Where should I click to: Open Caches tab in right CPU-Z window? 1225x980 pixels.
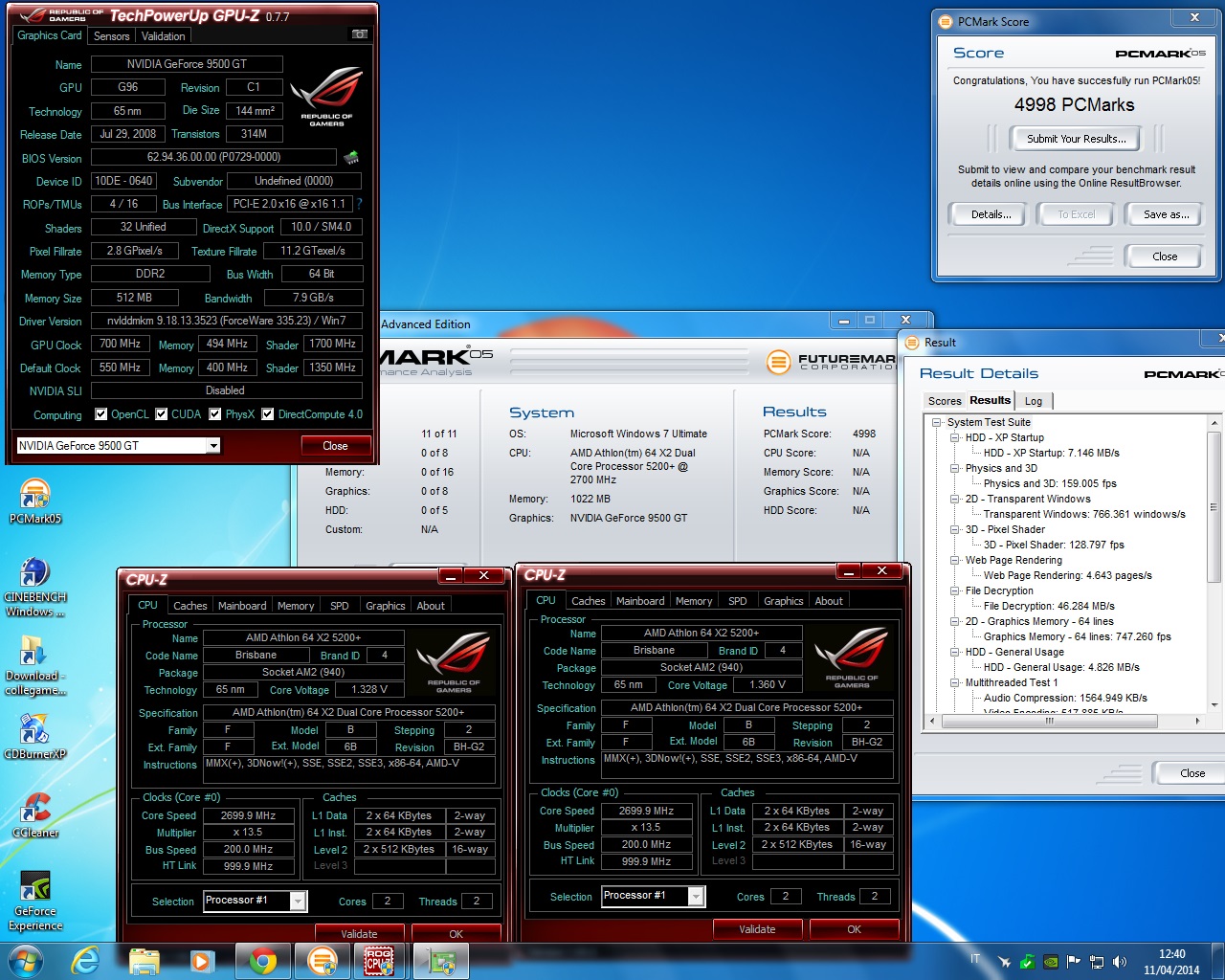pyautogui.click(x=588, y=601)
